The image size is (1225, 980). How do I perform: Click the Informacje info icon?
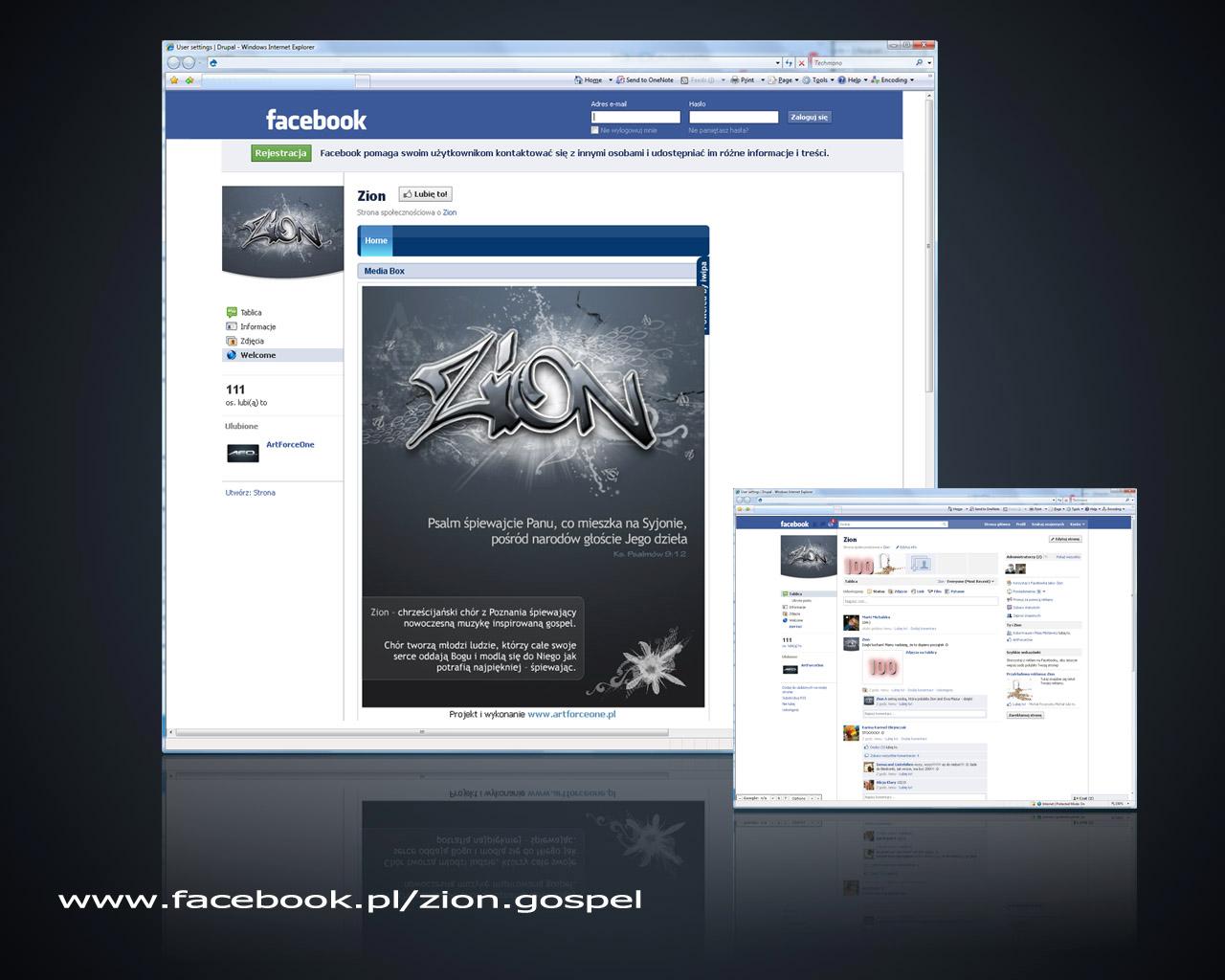tap(232, 326)
